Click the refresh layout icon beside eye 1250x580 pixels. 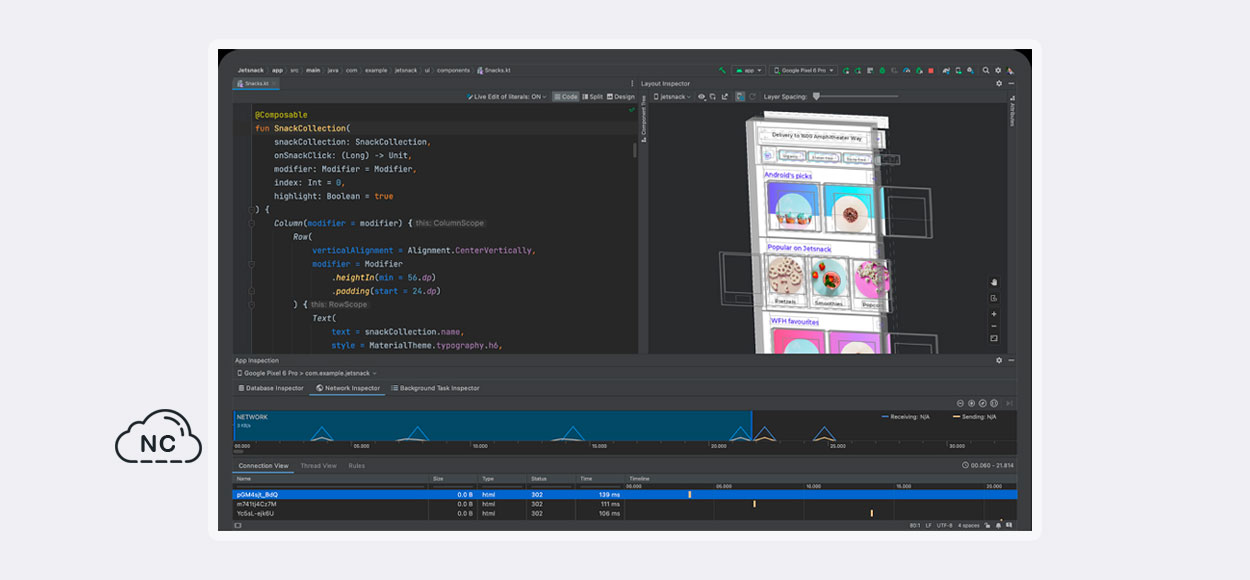pos(712,97)
